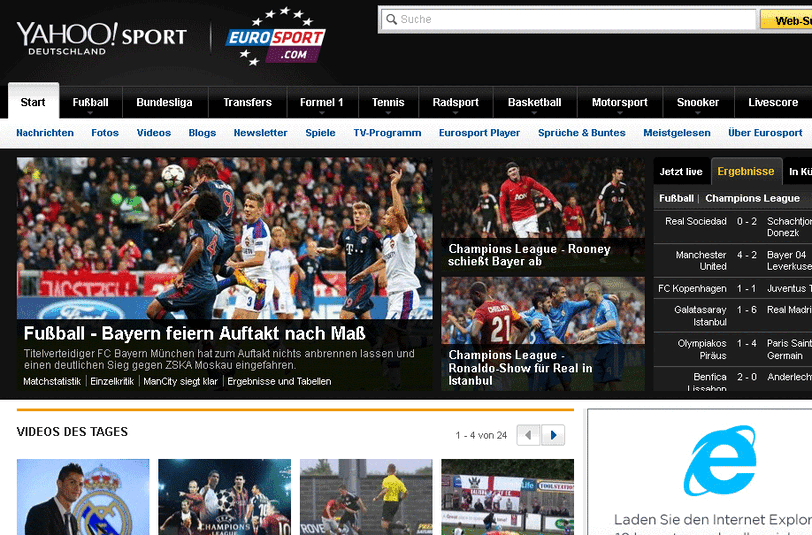Play the stadium banners video thumbnail

(x=508, y=497)
